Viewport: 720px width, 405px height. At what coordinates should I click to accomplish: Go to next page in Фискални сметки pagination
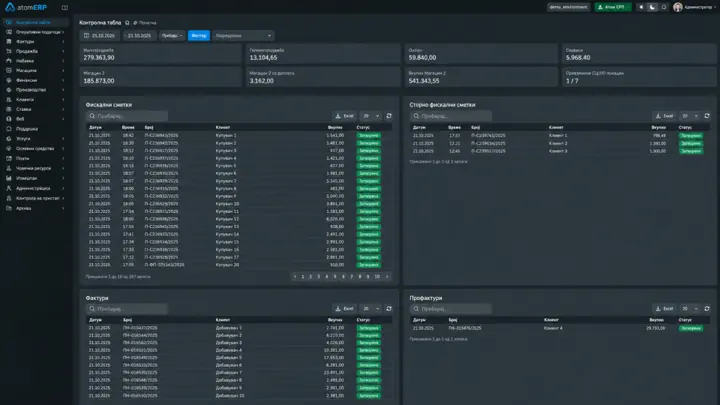click(x=387, y=276)
